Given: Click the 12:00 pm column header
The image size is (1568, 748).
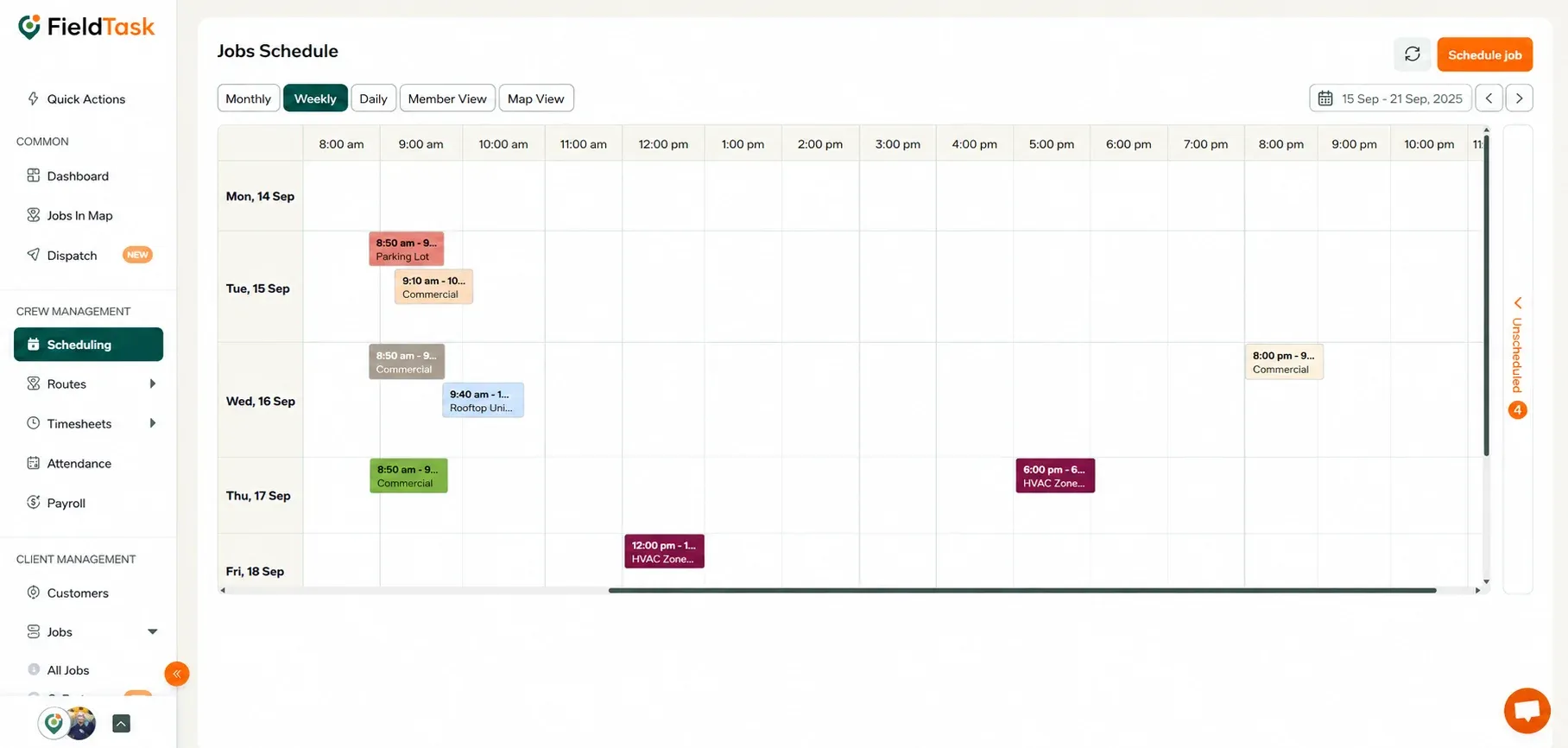Looking at the screenshot, I should coord(663,144).
